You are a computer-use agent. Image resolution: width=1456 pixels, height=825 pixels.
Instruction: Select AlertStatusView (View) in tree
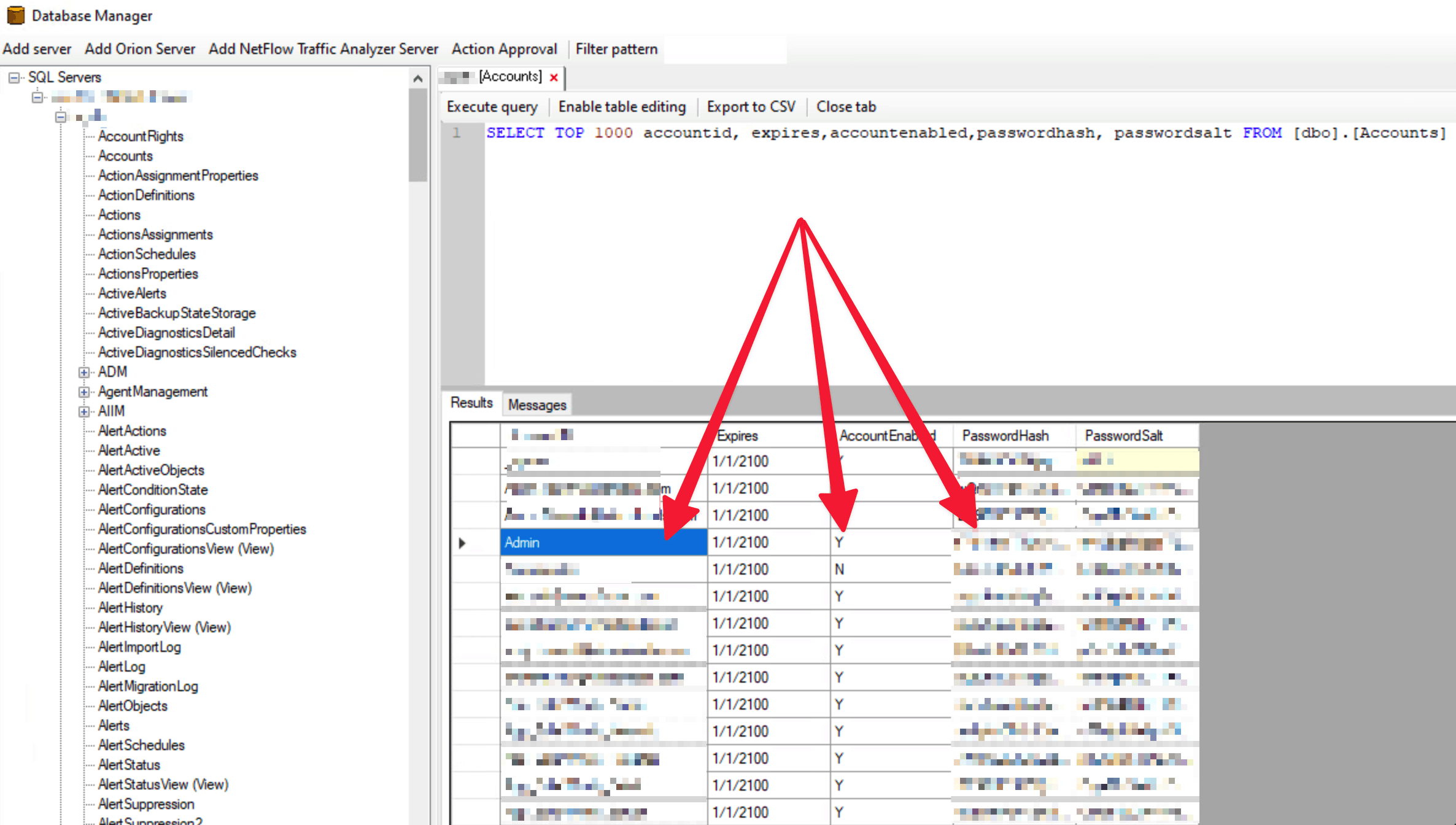(x=163, y=784)
